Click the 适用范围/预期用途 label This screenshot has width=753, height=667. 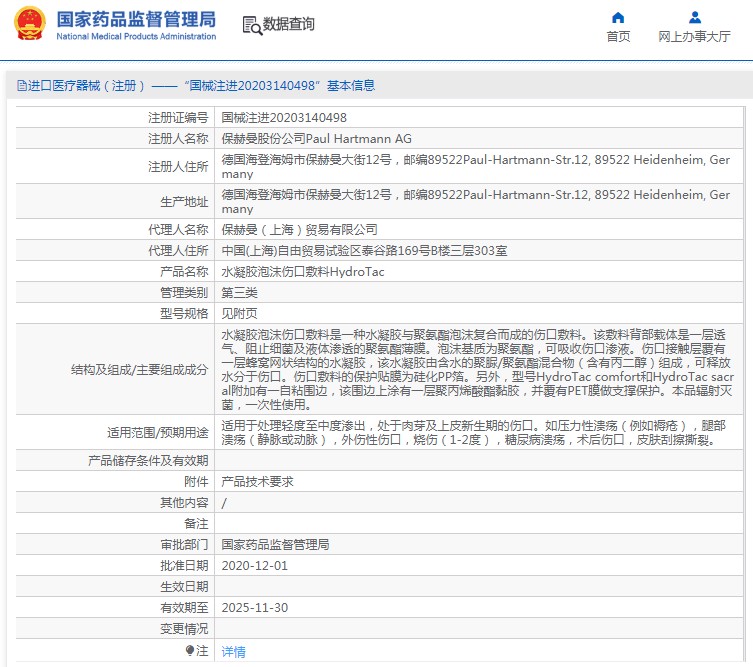tap(158, 433)
